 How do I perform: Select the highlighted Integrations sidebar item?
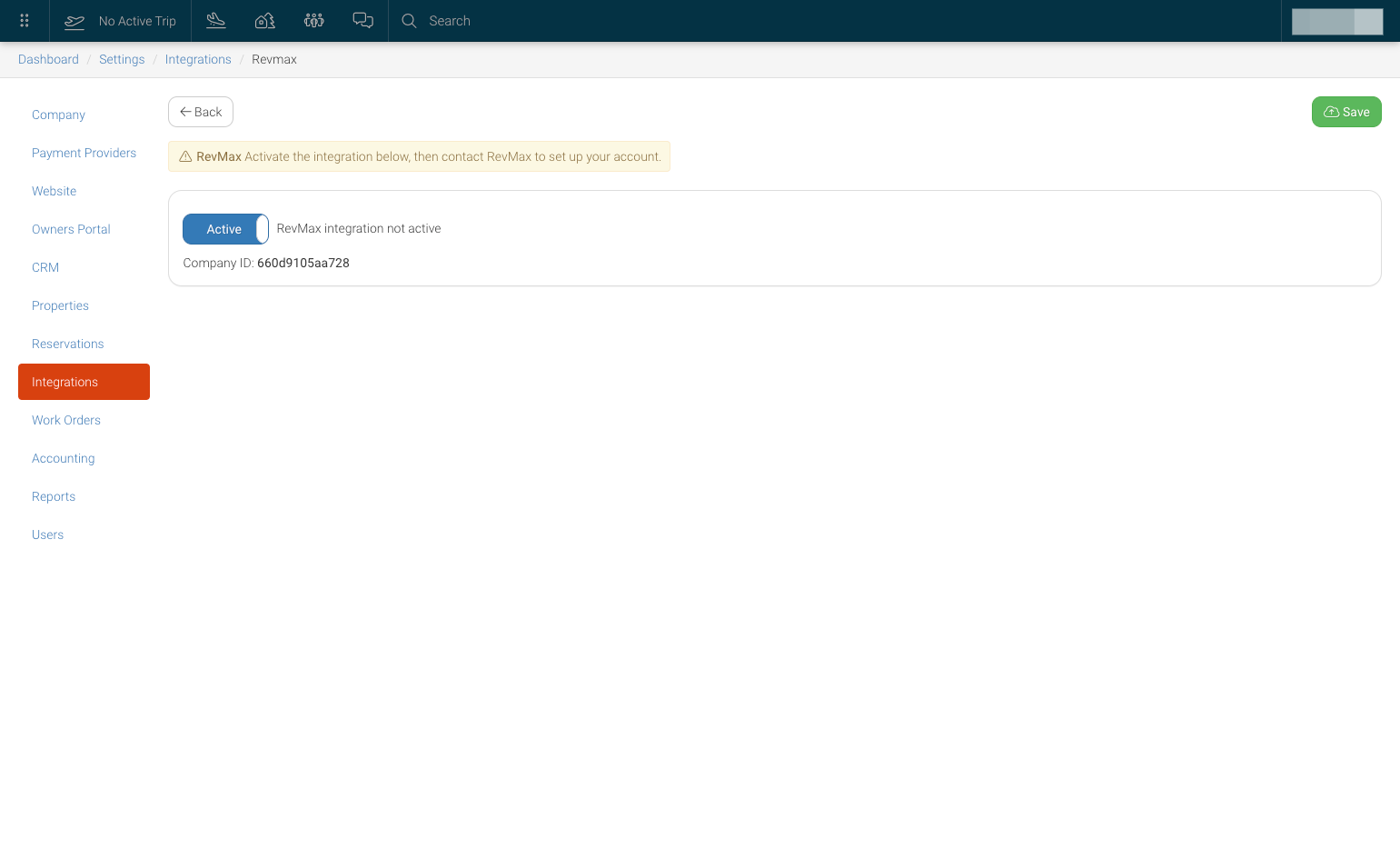click(84, 382)
